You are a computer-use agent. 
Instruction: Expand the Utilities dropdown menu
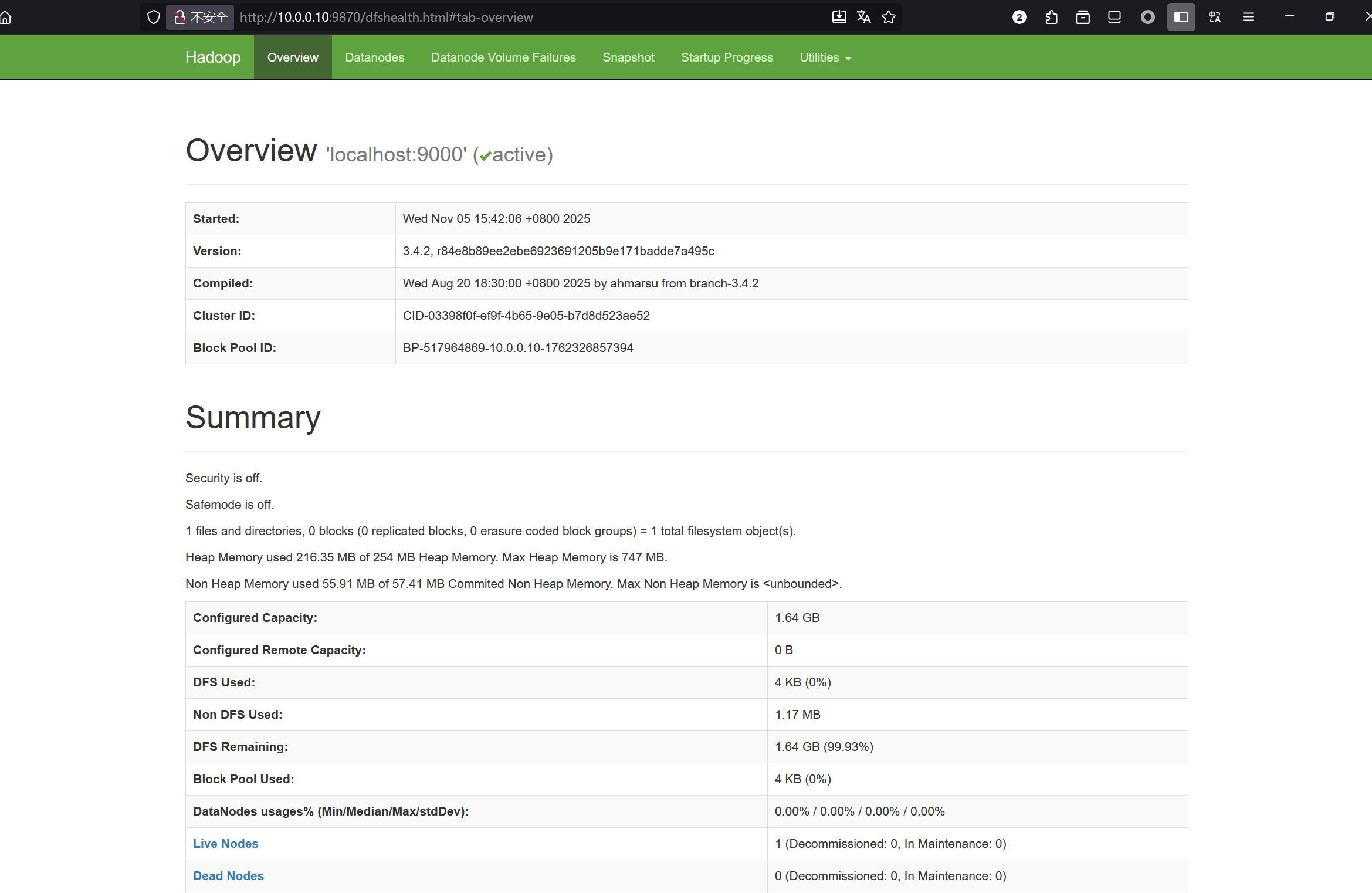click(825, 57)
